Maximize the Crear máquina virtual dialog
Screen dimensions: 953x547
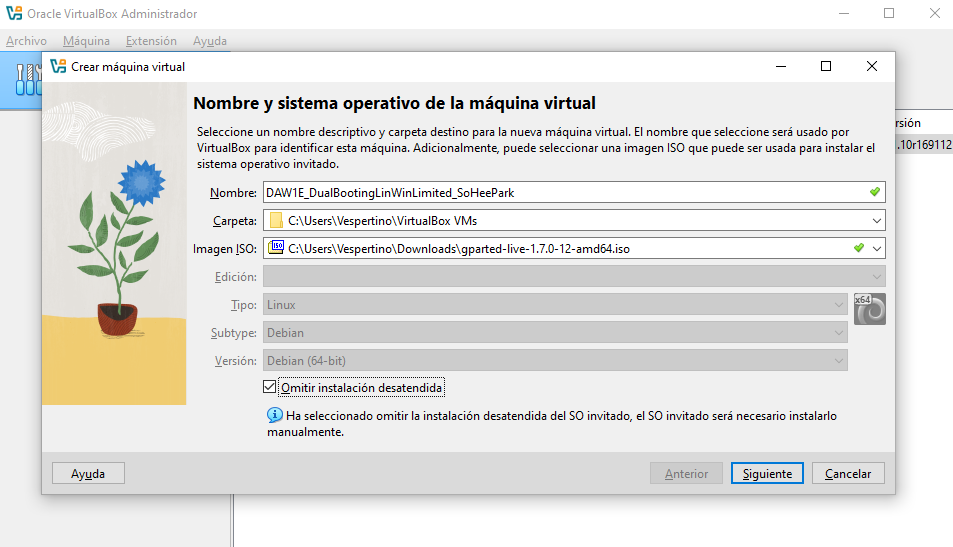tap(825, 66)
